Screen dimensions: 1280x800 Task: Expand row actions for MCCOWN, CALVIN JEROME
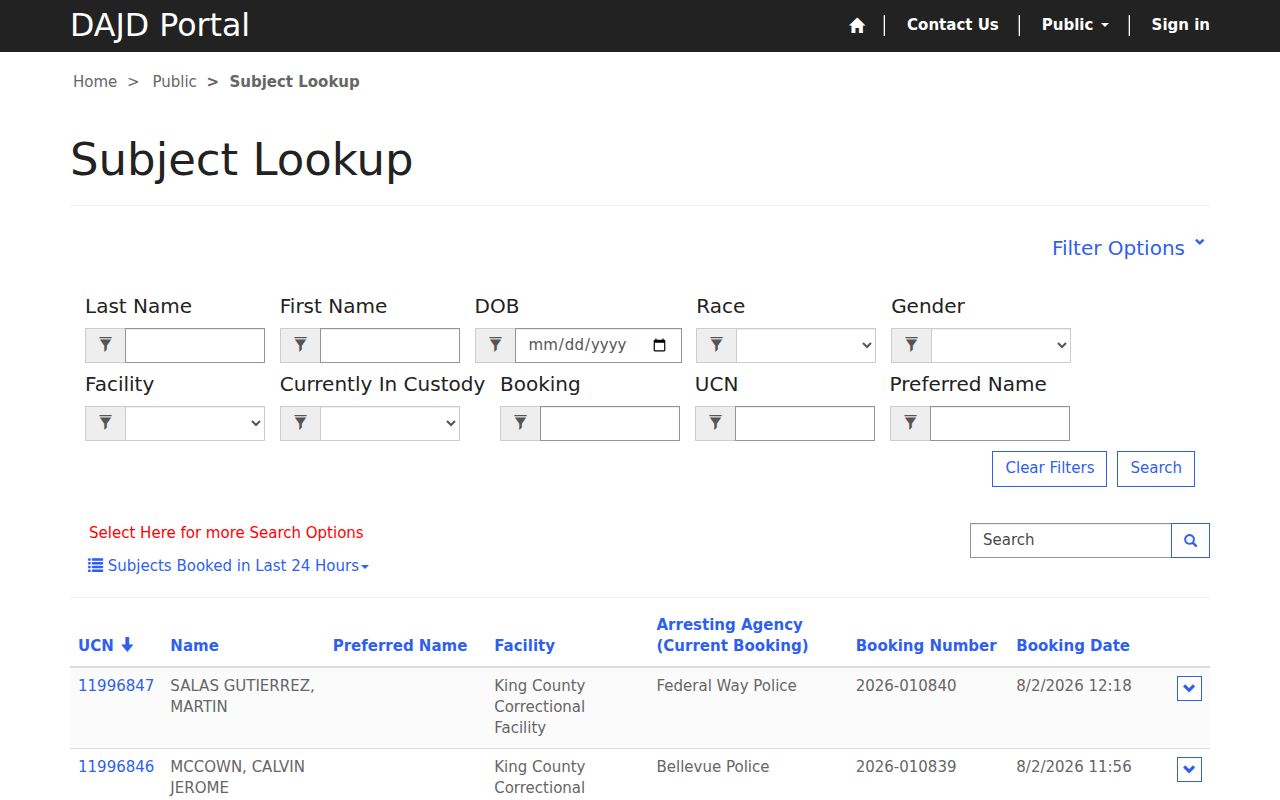tap(1189, 769)
